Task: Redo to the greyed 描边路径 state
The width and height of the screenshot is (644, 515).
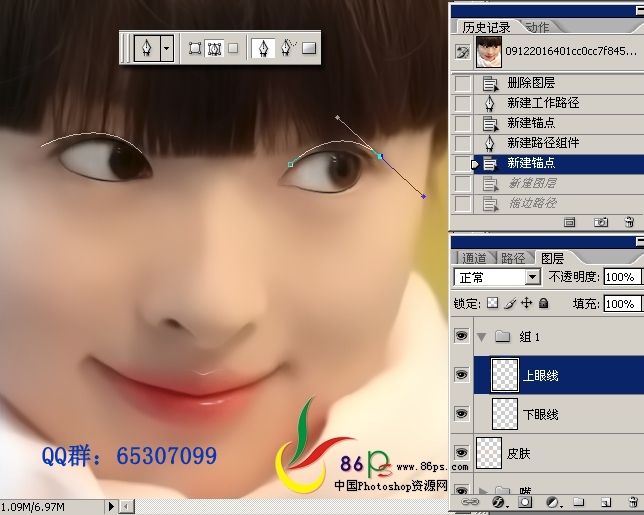Action: pyautogui.click(x=559, y=203)
